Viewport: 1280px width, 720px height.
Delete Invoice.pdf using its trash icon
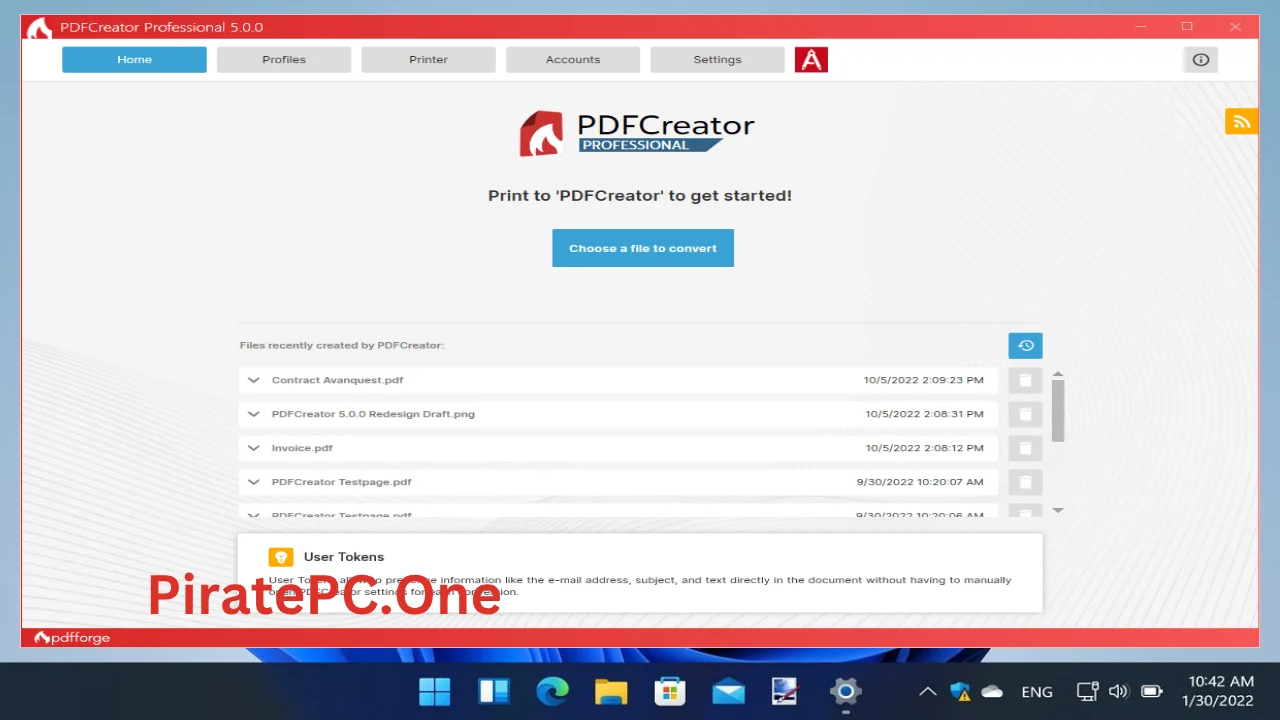click(x=1025, y=448)
